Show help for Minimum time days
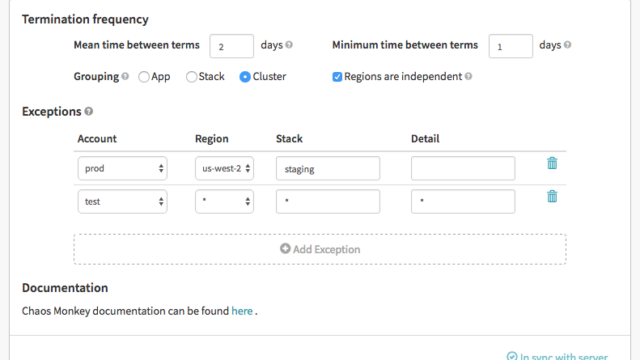This screenshot has height=360, width=640. tap(567, 45)
